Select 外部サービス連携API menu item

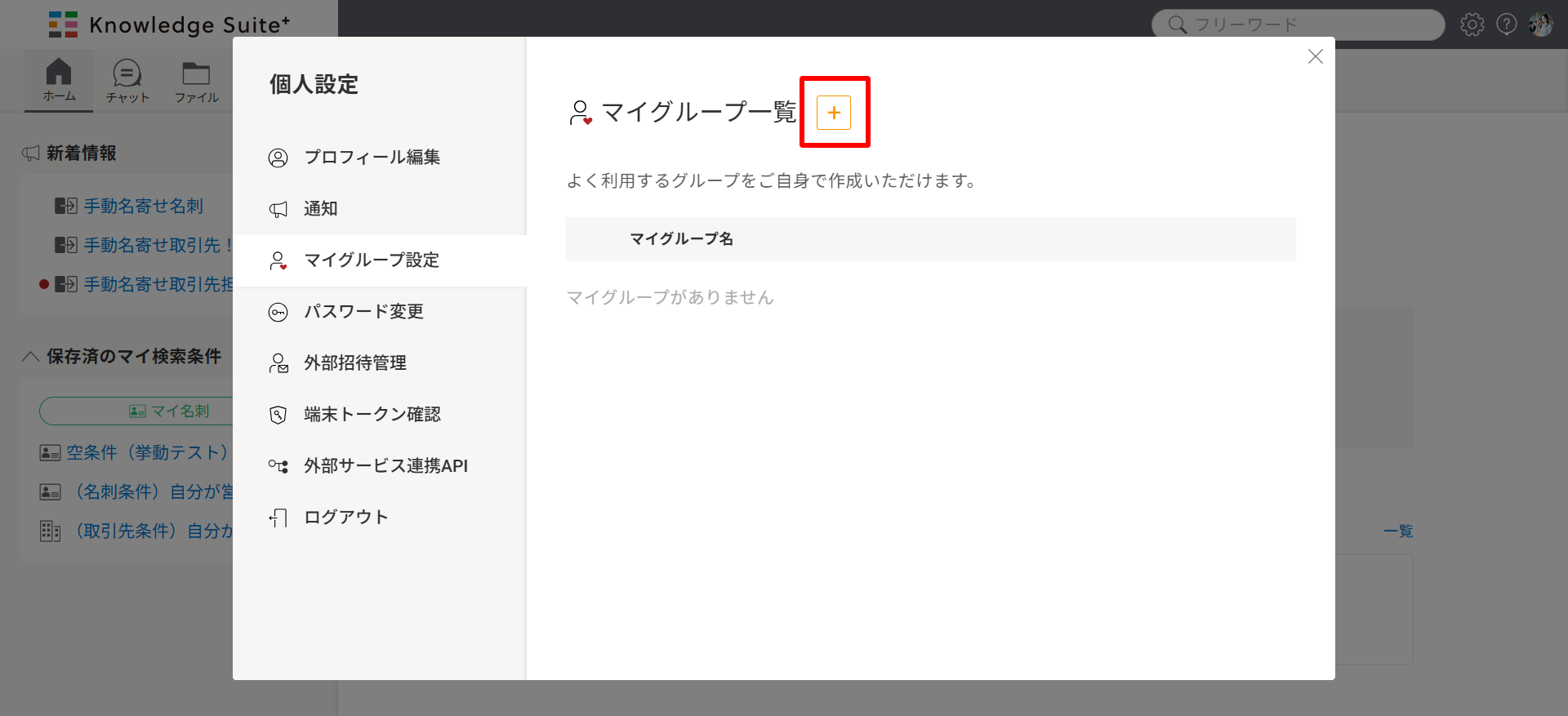[x=385, y=466]
